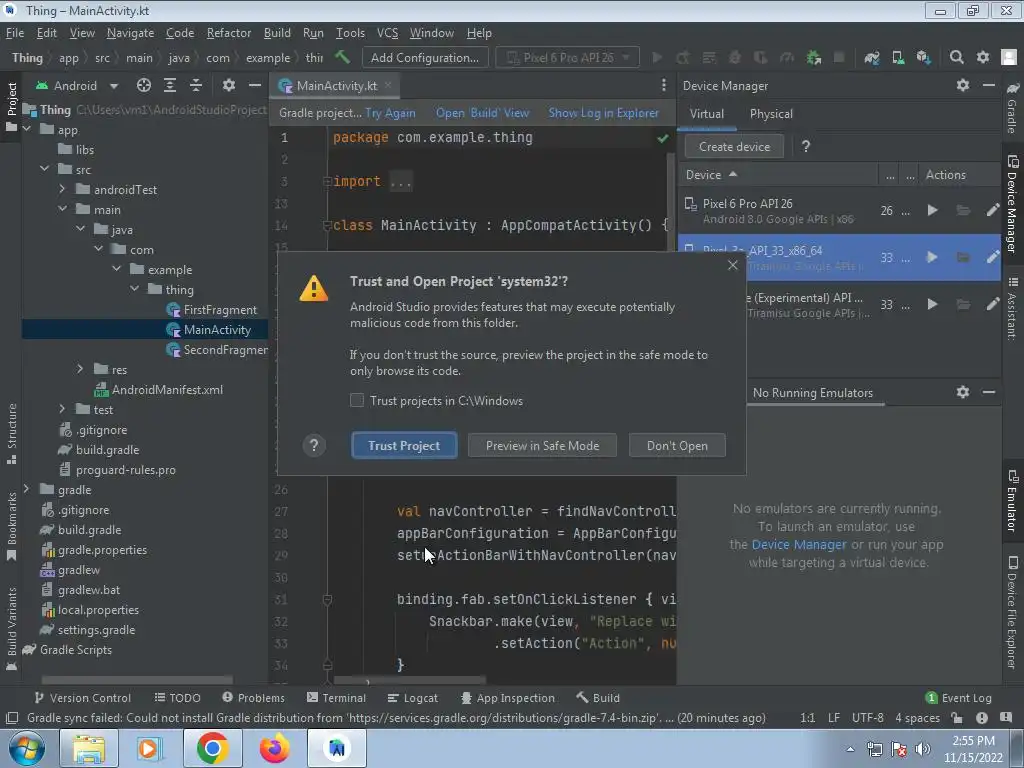
Task: Click the Search Everywhere magnifier icon
Action: [957, 57]
